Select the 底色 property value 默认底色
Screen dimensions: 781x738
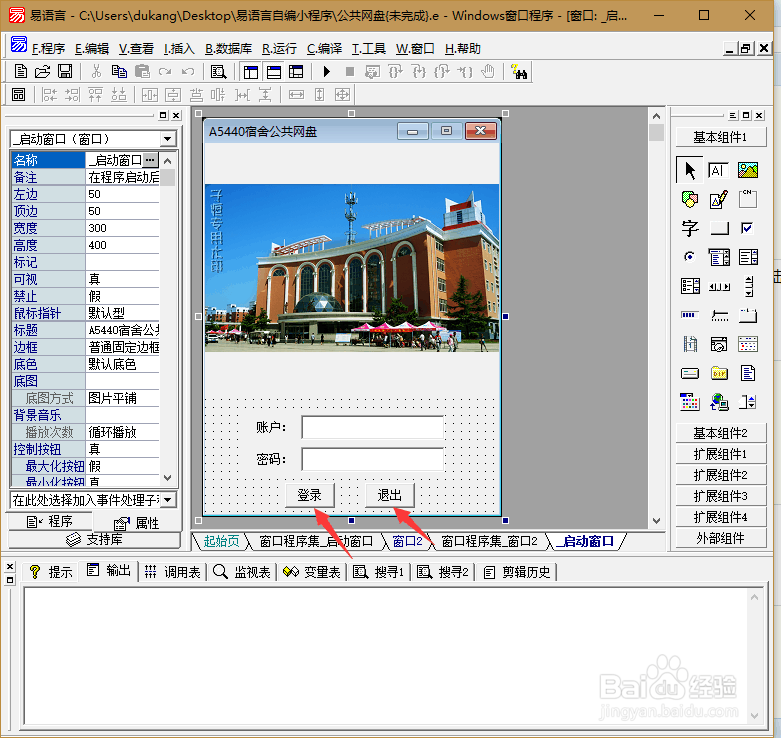pos(123,364)
